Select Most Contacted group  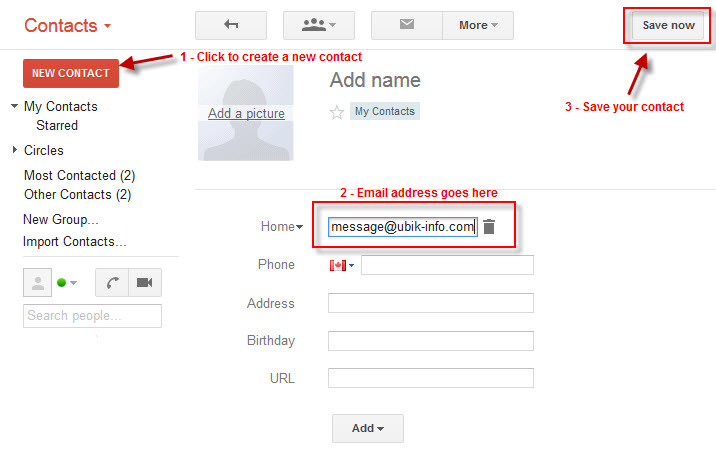[x=79, y=176]
